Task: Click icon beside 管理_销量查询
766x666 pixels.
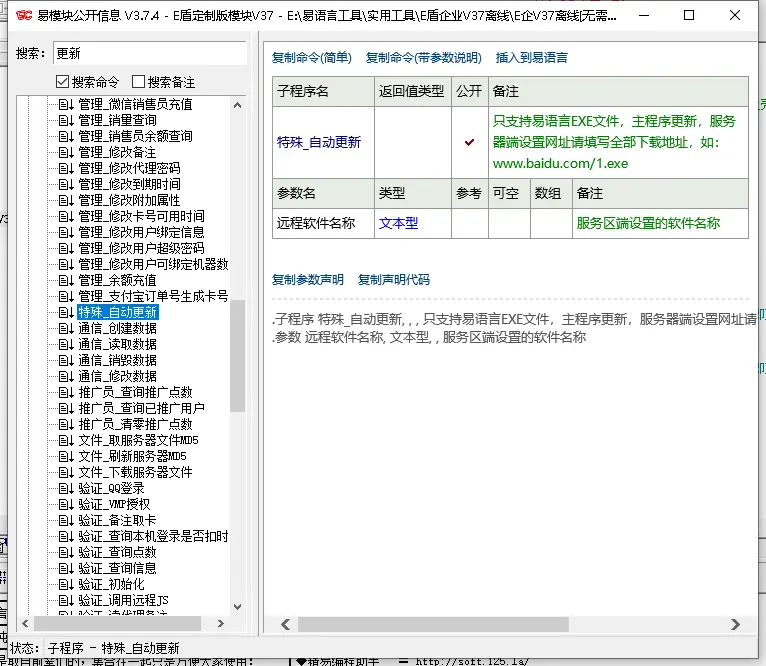Action: coord(66,120)
